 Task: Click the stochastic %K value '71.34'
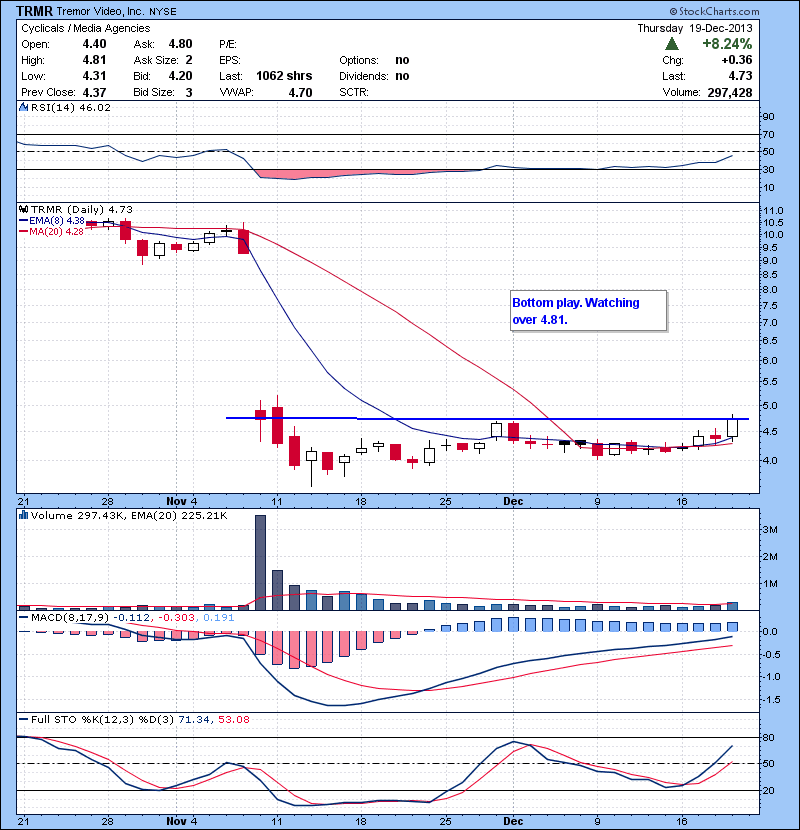tap(194, 719)
